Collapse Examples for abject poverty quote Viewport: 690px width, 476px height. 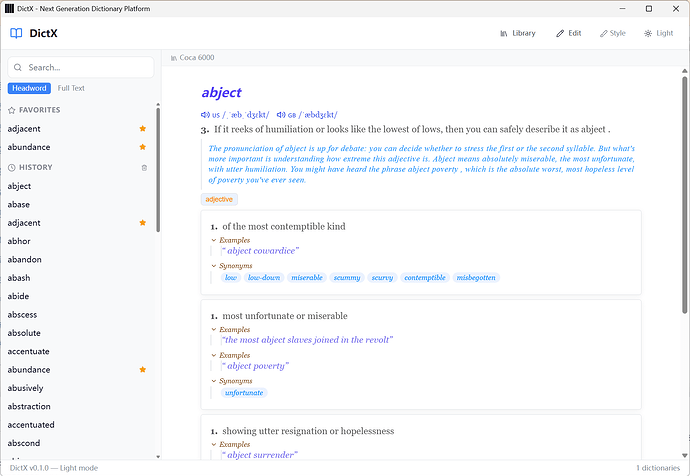231,355
